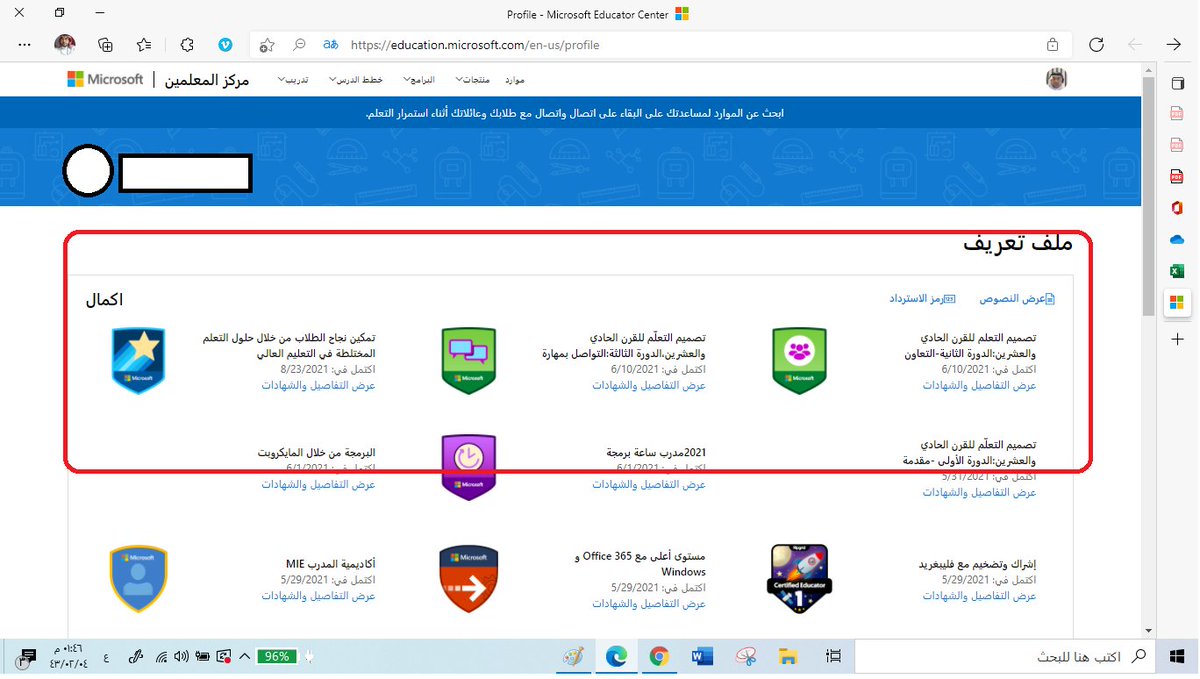This screenshot has width=1200, height=679.
Task: Click the yellow shield MIE Trainer badge
Action: (x=138, y=579)
